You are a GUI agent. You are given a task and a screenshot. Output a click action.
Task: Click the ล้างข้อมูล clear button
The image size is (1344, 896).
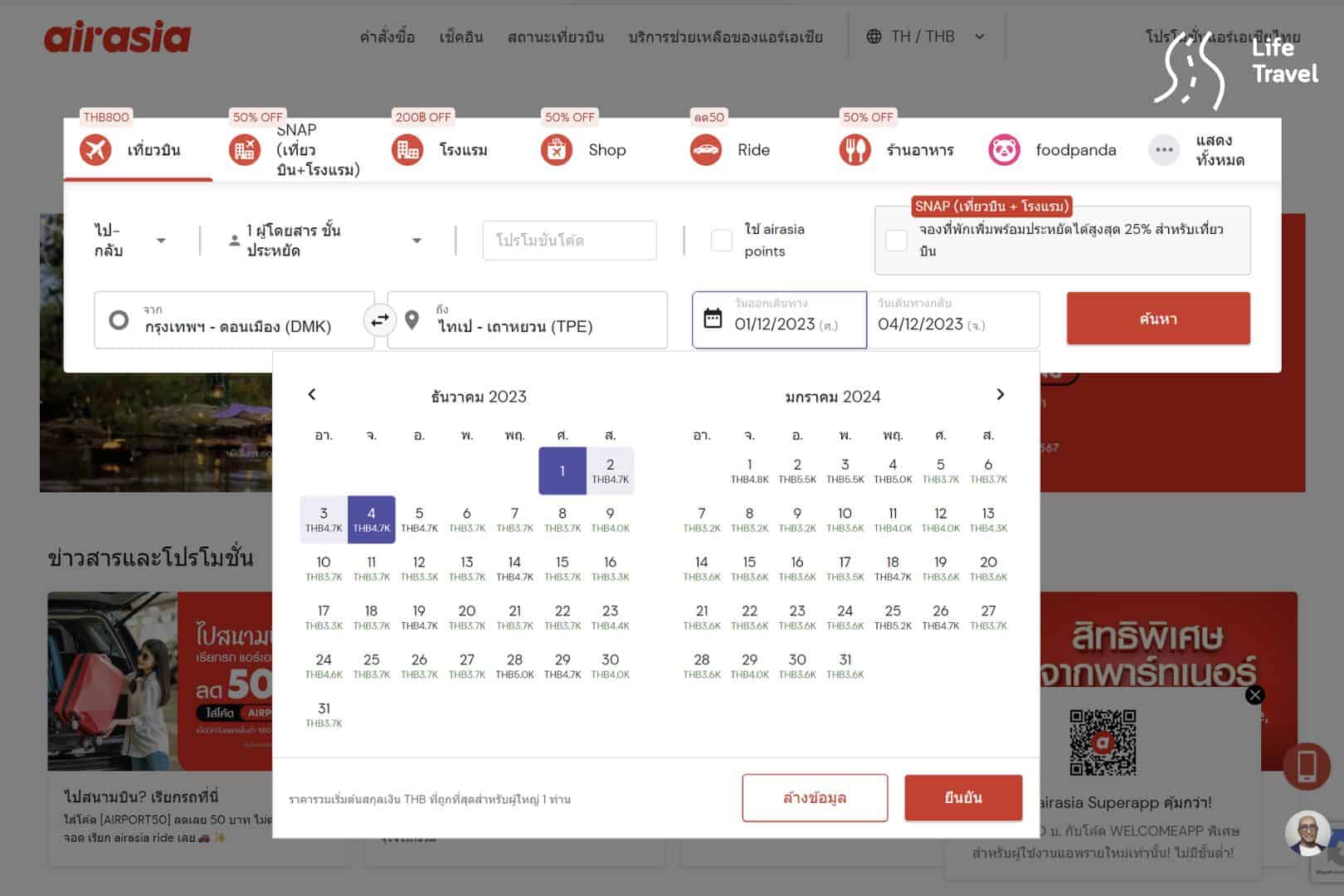pos(815,798)
